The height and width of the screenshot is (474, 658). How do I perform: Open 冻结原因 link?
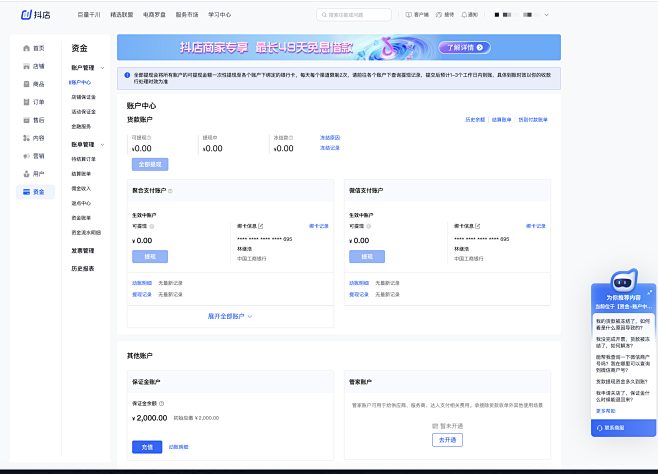[330, 138]
